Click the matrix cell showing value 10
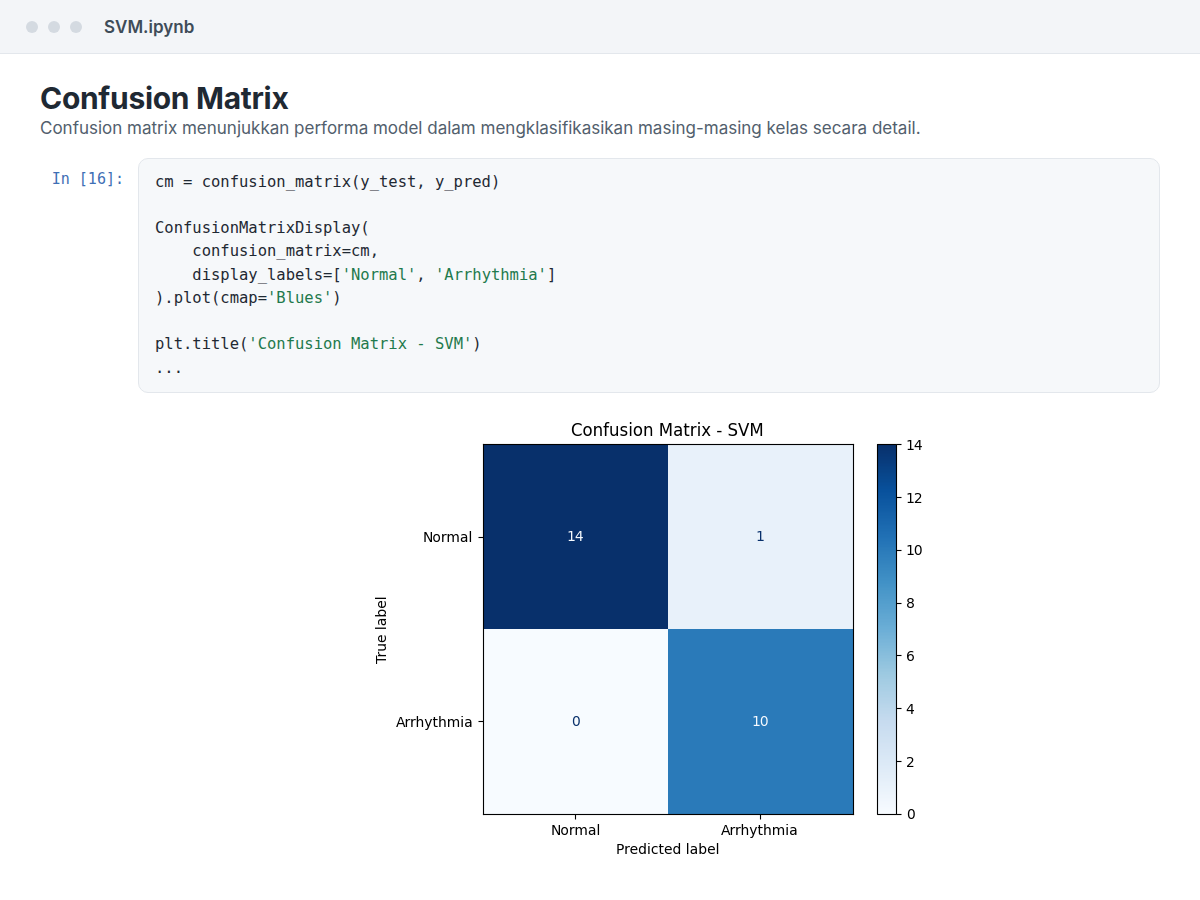Viewport: 1200px width, 900px height. click(760, 721)
